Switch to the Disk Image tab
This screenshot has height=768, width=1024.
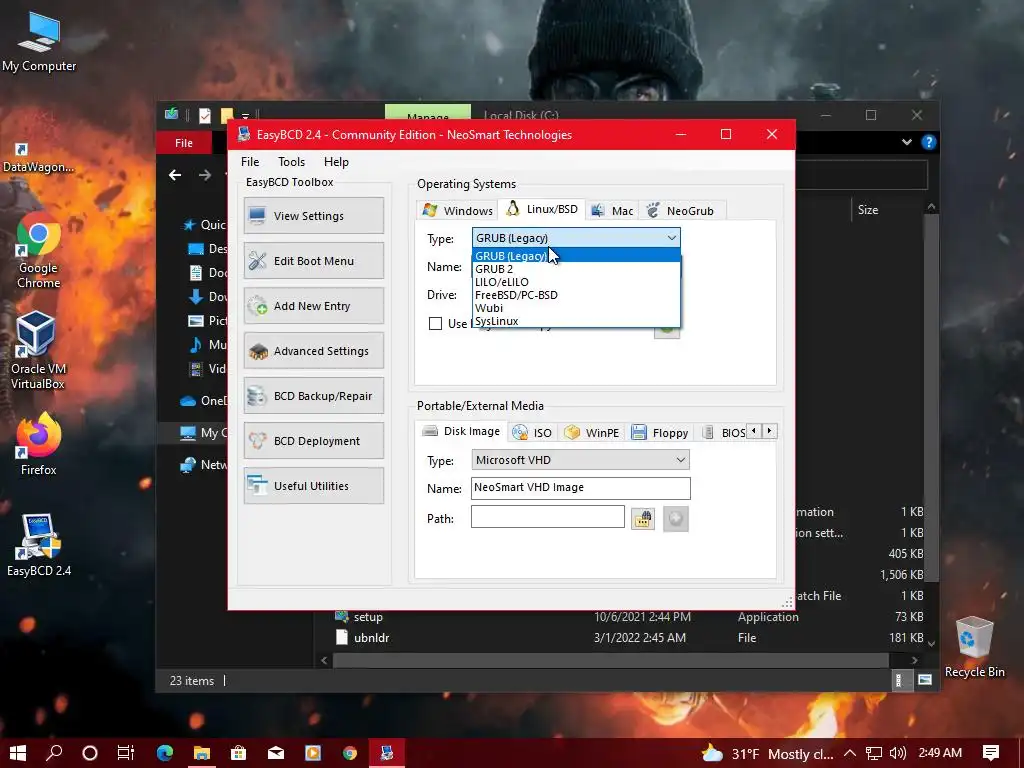pyautogui.click(x=461, y=431)
